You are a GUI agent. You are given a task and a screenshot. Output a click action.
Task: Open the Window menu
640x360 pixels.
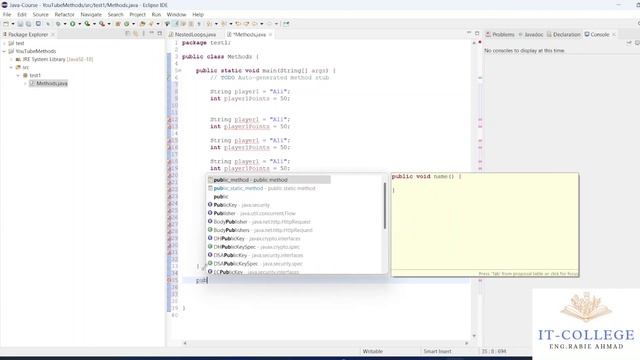pos(176,14)
